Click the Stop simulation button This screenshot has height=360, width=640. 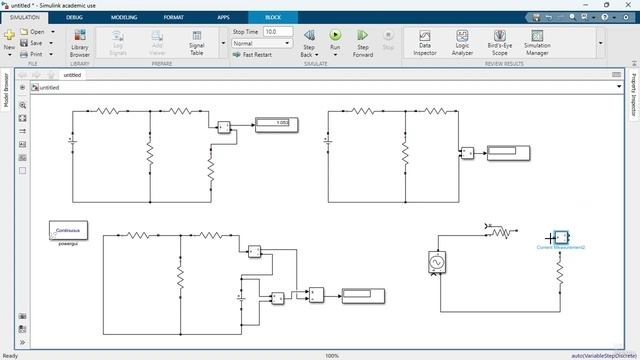pos(388,40)
